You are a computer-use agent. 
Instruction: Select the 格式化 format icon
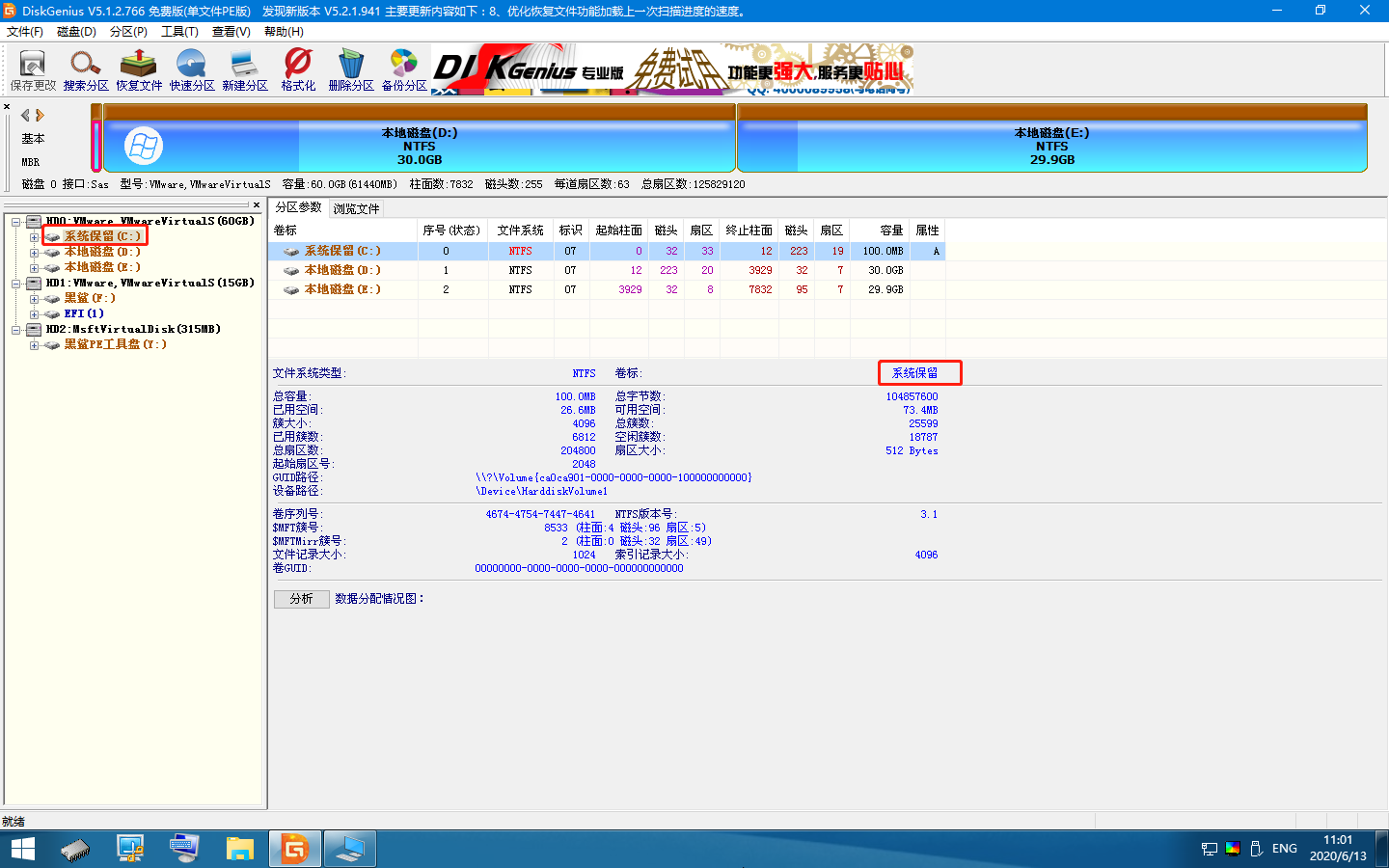(x=298, y=69)
